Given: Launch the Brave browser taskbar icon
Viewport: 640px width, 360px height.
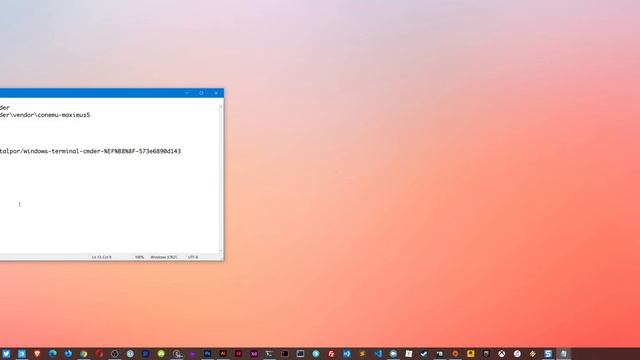Looking at the screenshot, I should [37, 354].
